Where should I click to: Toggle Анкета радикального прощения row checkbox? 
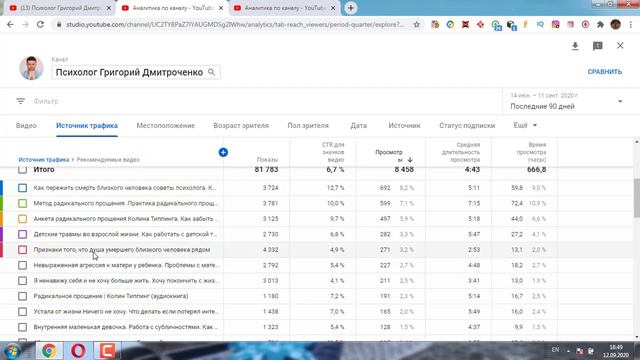[x=22, y=219]
